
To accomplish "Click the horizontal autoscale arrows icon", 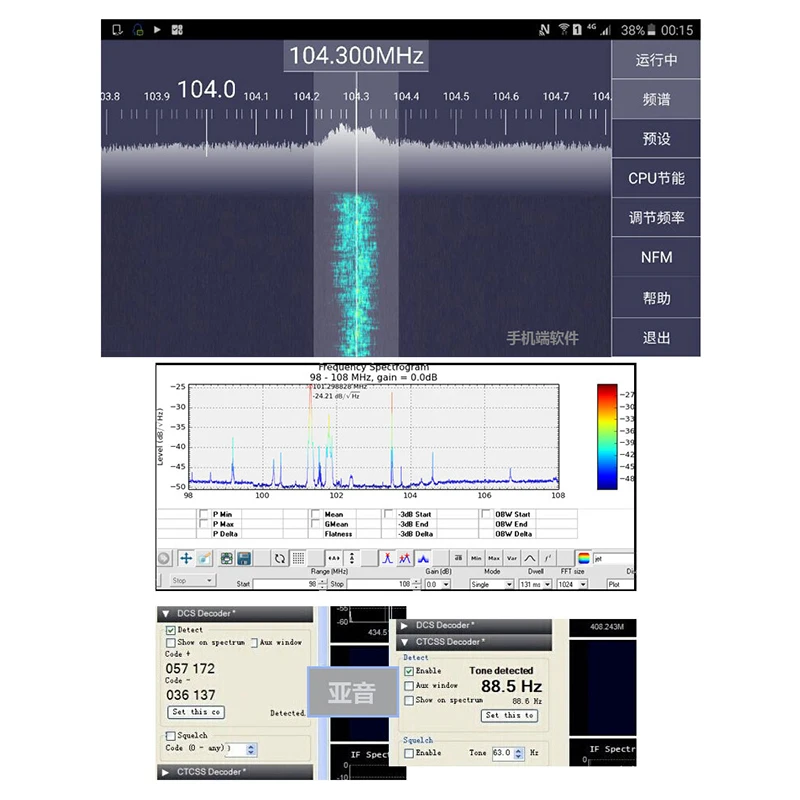I will pos(334,558).
